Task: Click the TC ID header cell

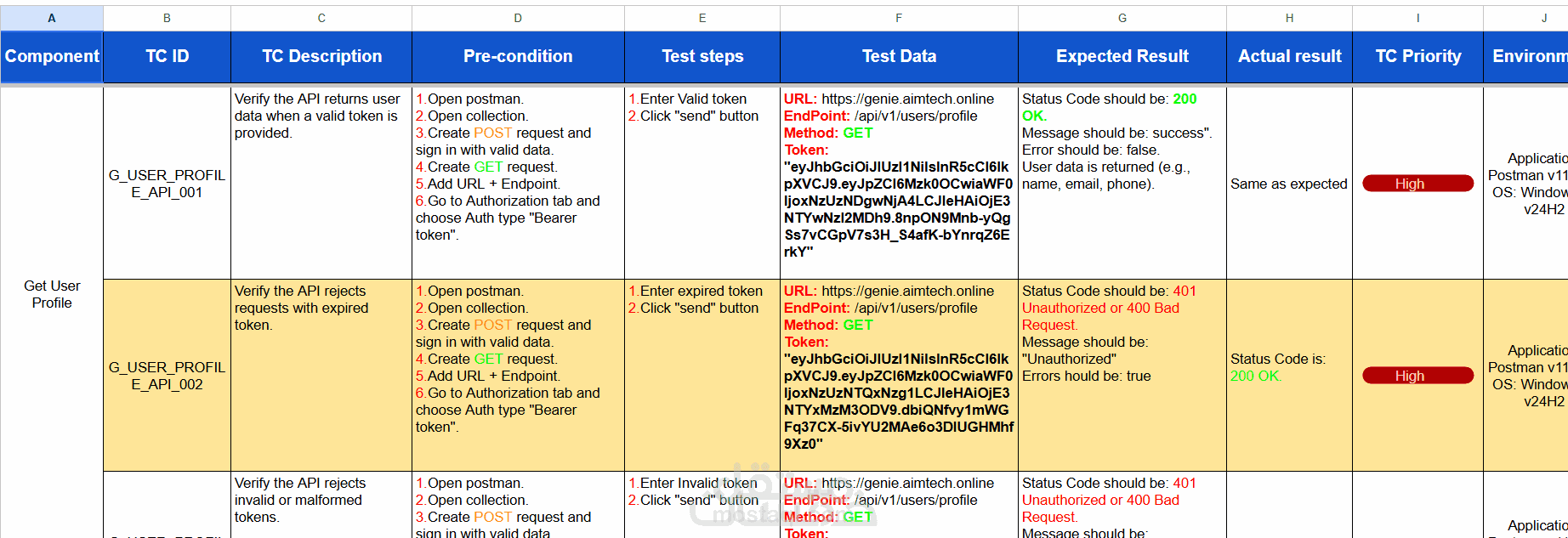Action: 167,56
